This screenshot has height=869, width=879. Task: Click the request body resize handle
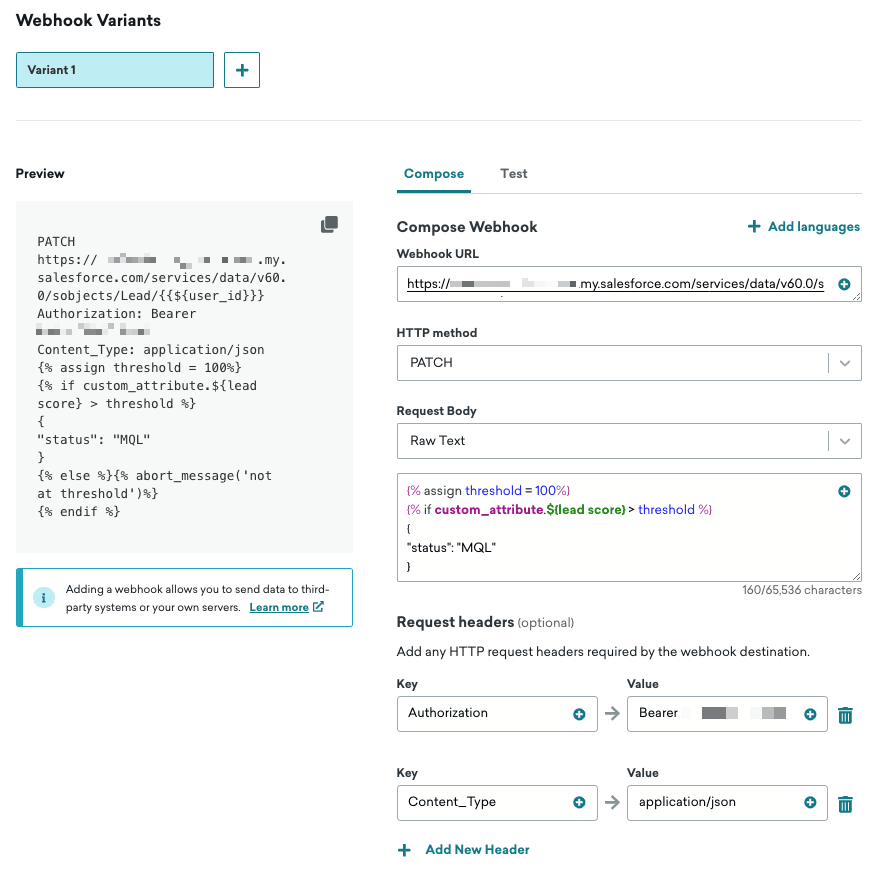click(856, 576)
